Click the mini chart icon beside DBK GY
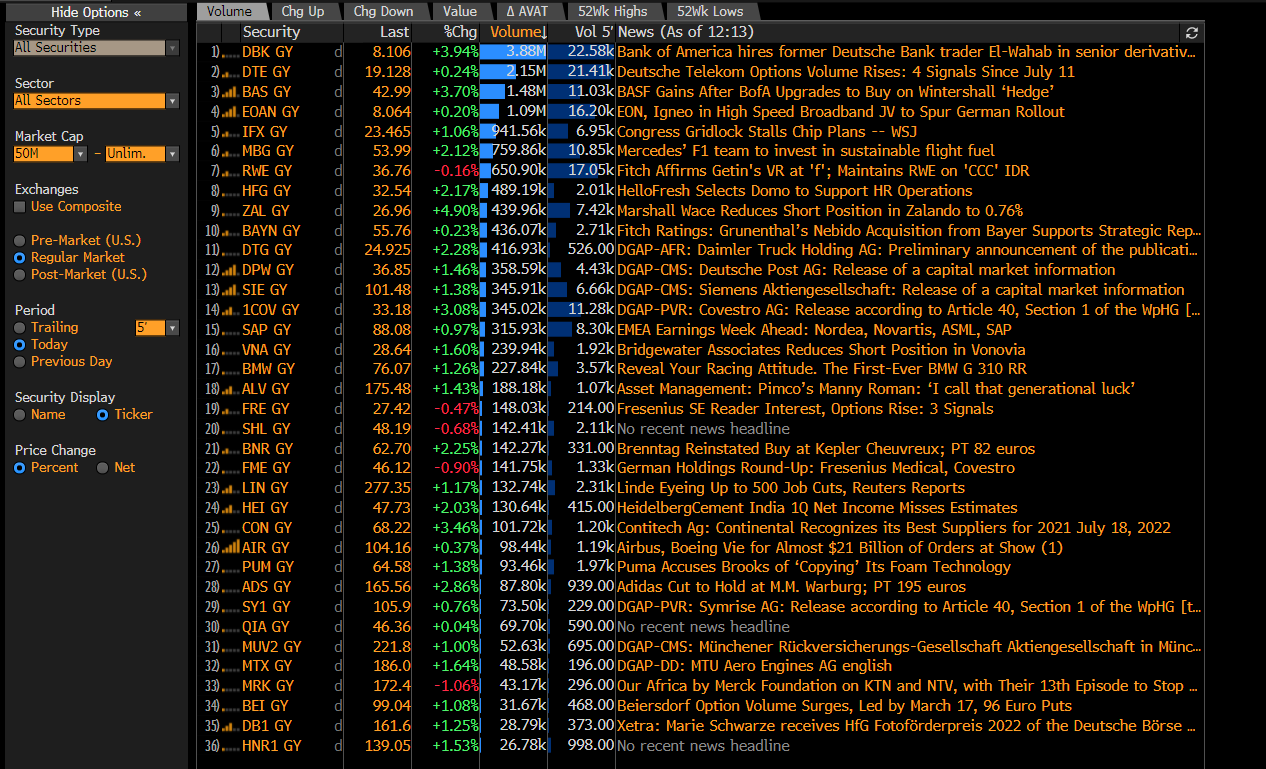 (231, 52)
